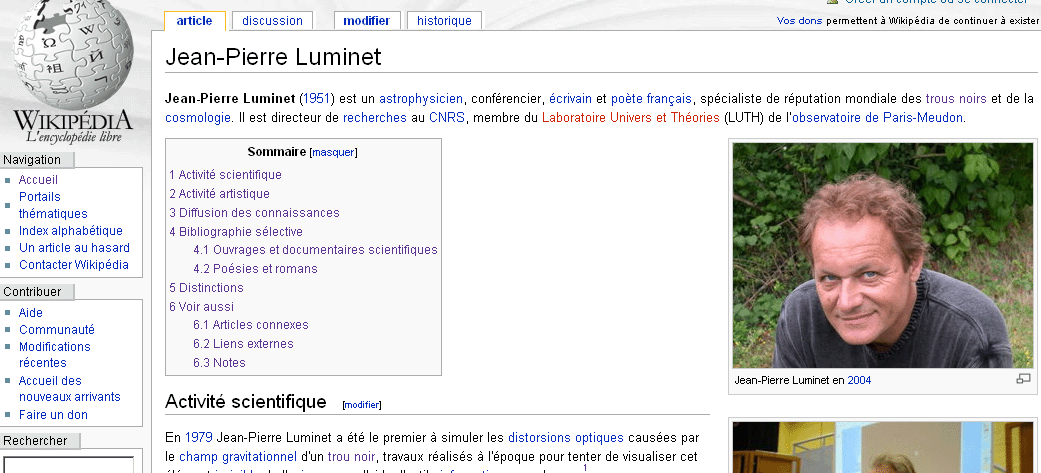The image size is (1041, 473).
Task: Open the astrophysicien link
Action: [x=421, y=99]
